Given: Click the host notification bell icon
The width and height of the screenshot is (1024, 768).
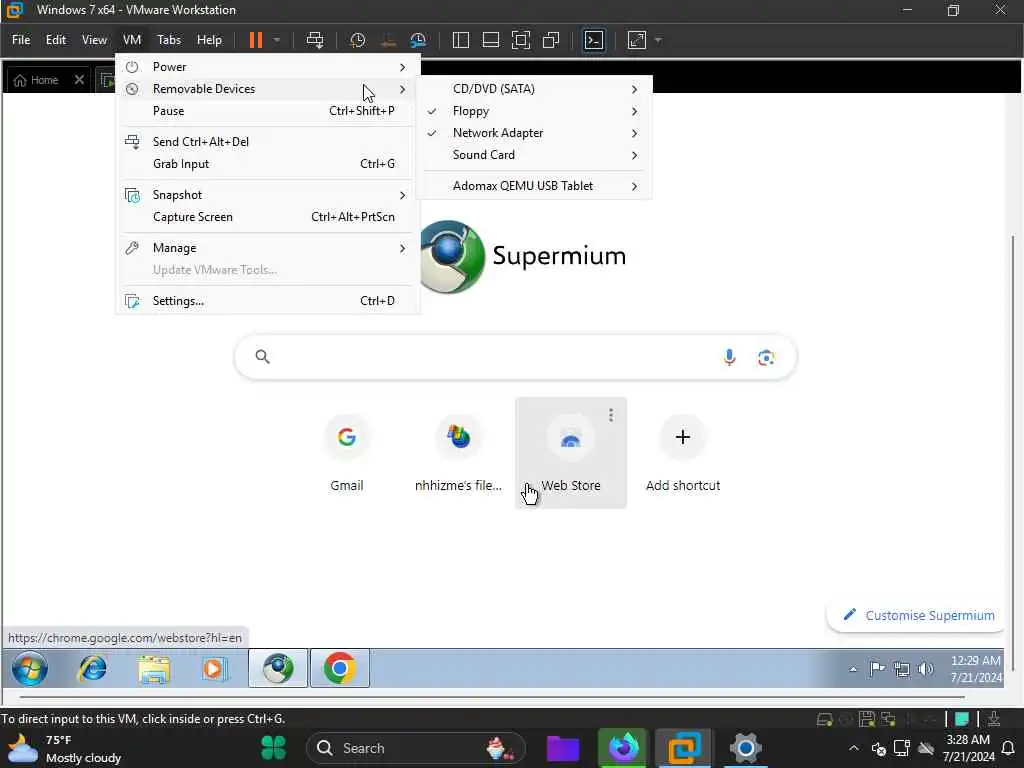Looking at the screenshot, I should point(1008,748).
